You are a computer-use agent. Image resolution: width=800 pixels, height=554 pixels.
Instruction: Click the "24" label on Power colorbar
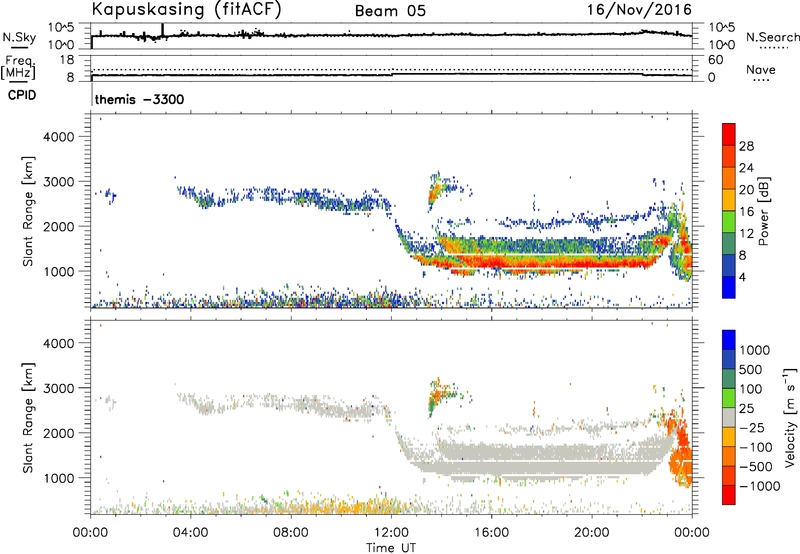pos(746,168)
